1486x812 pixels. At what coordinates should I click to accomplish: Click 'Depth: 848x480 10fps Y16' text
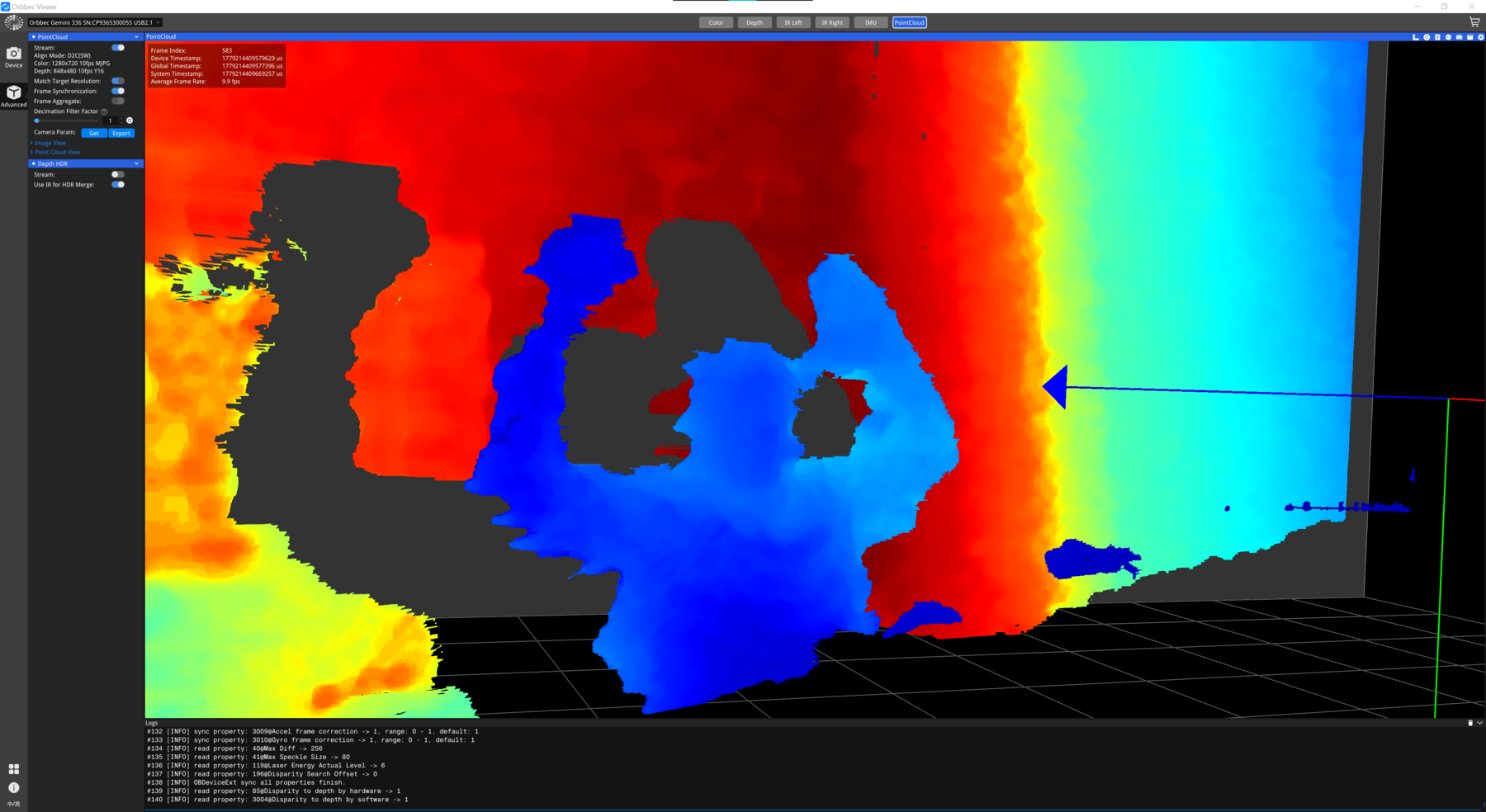[69, 71]
